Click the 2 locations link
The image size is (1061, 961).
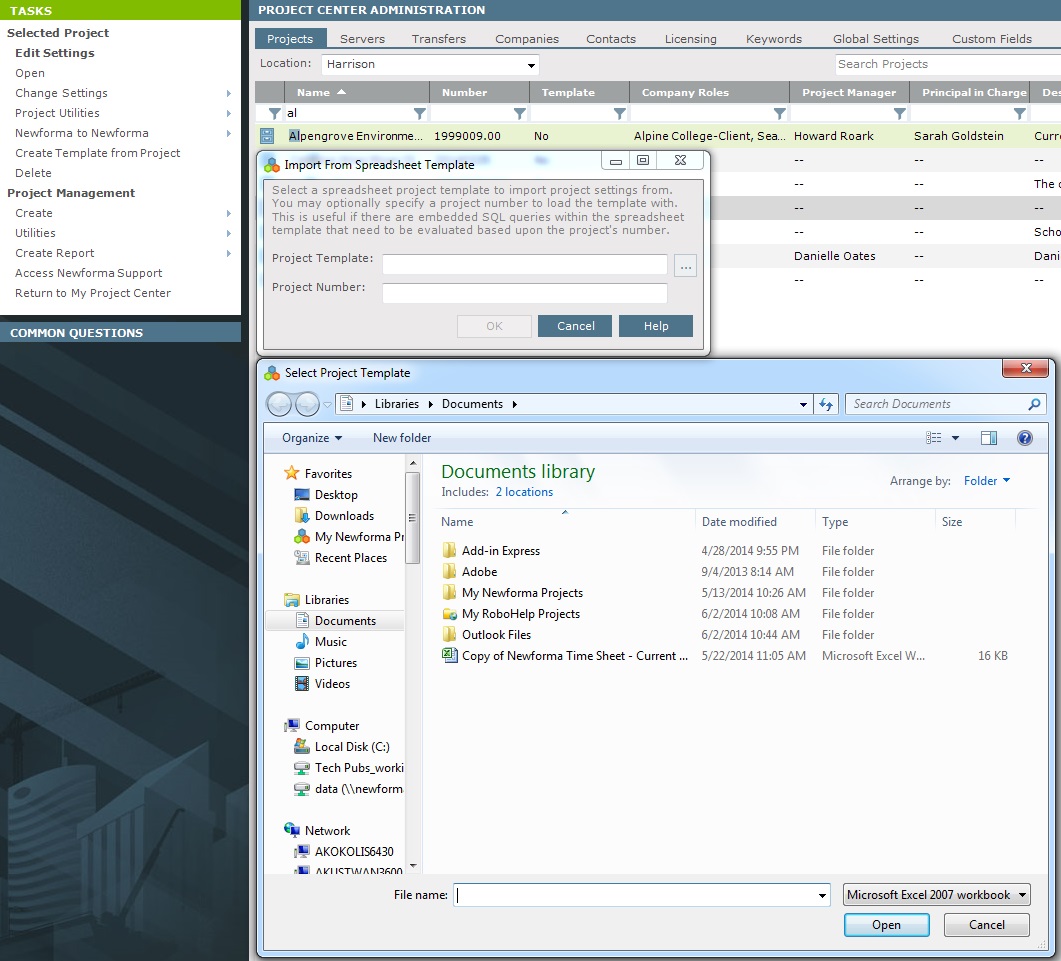524,492
